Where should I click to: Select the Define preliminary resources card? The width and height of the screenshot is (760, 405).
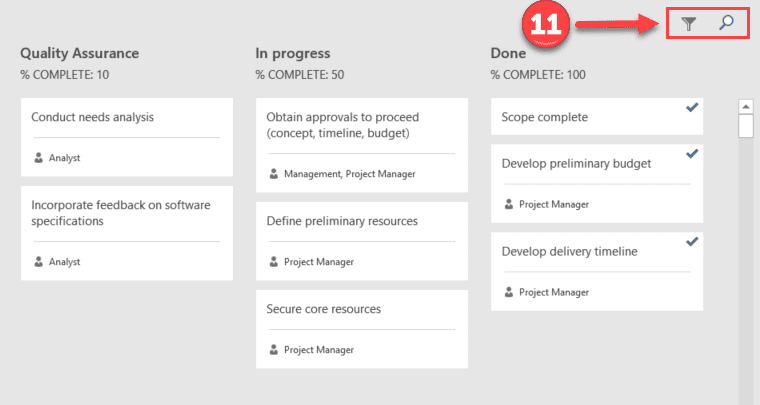(362, 241)
